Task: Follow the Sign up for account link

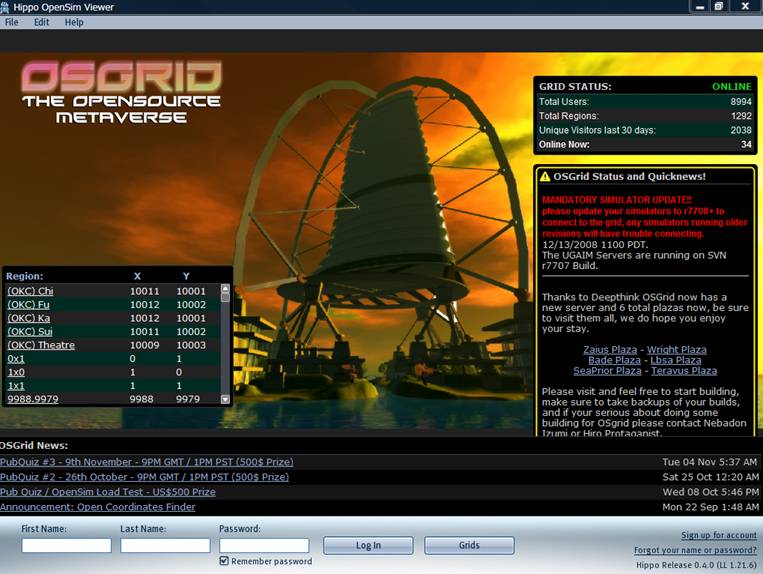Action: pyautogui.click(x=719, y=535)
